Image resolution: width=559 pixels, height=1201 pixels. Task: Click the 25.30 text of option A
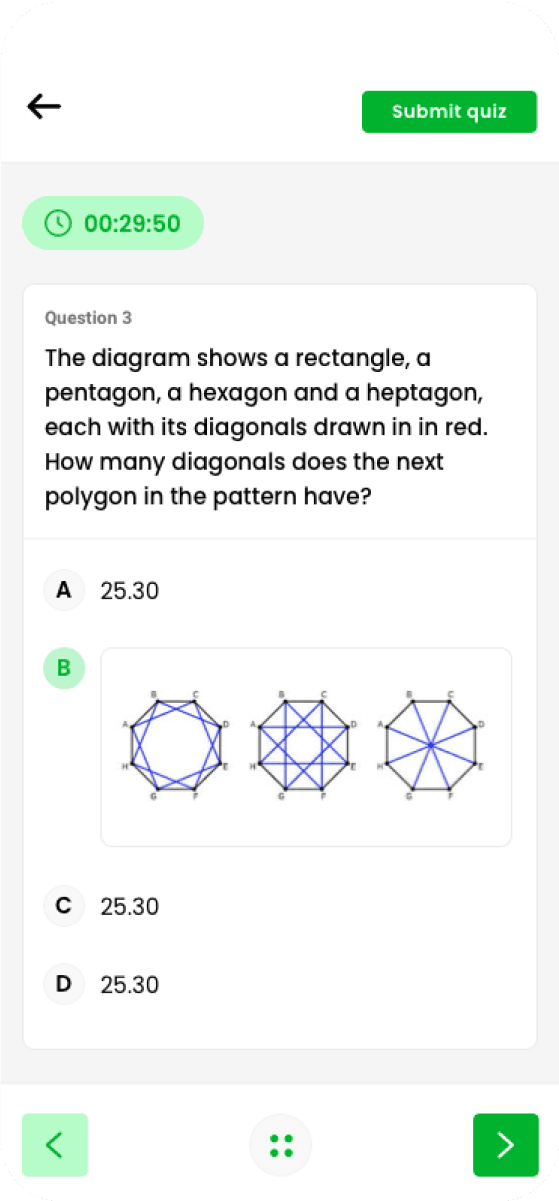130,591
